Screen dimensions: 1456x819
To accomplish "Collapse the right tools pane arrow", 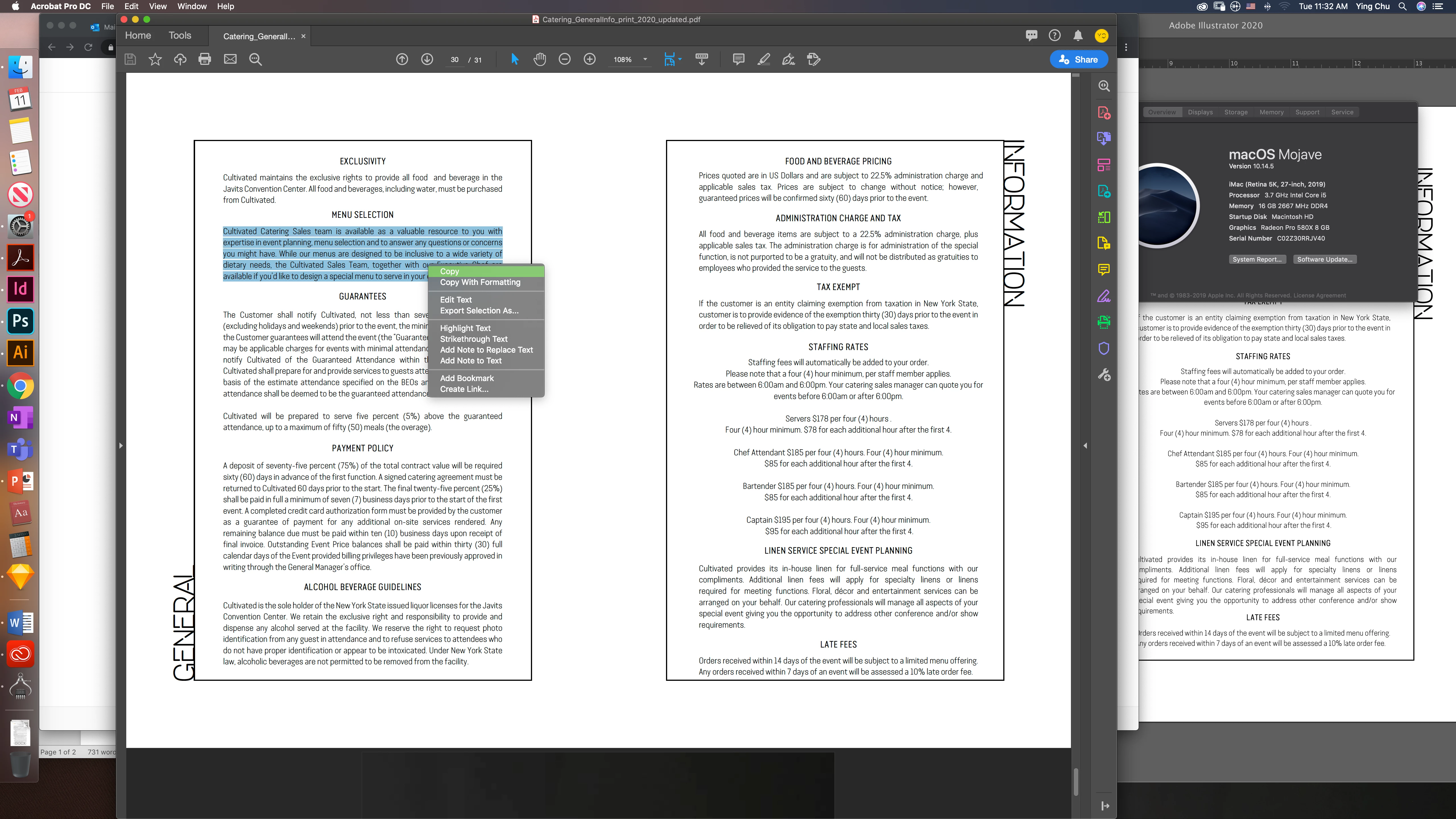I will [x=1085, y=446].
